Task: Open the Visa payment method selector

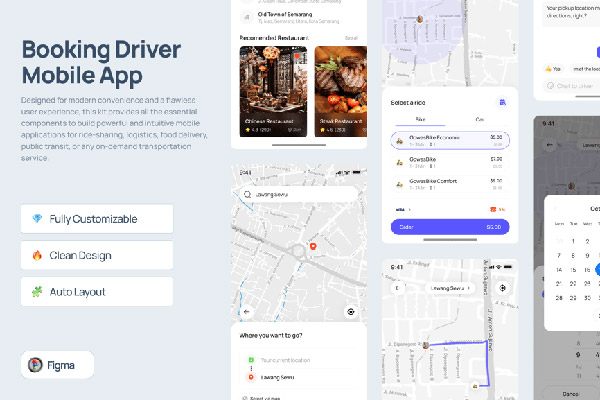Action: pos(403,209)
